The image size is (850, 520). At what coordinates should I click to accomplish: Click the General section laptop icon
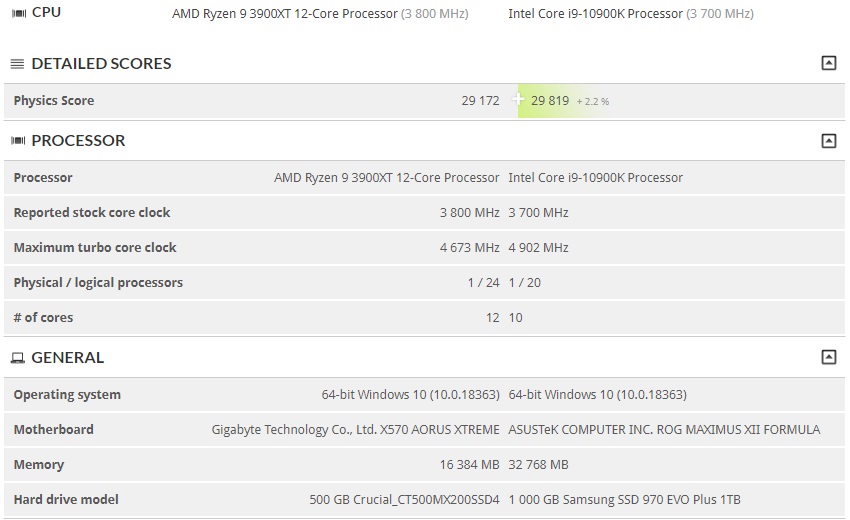(x=18, y=358)
